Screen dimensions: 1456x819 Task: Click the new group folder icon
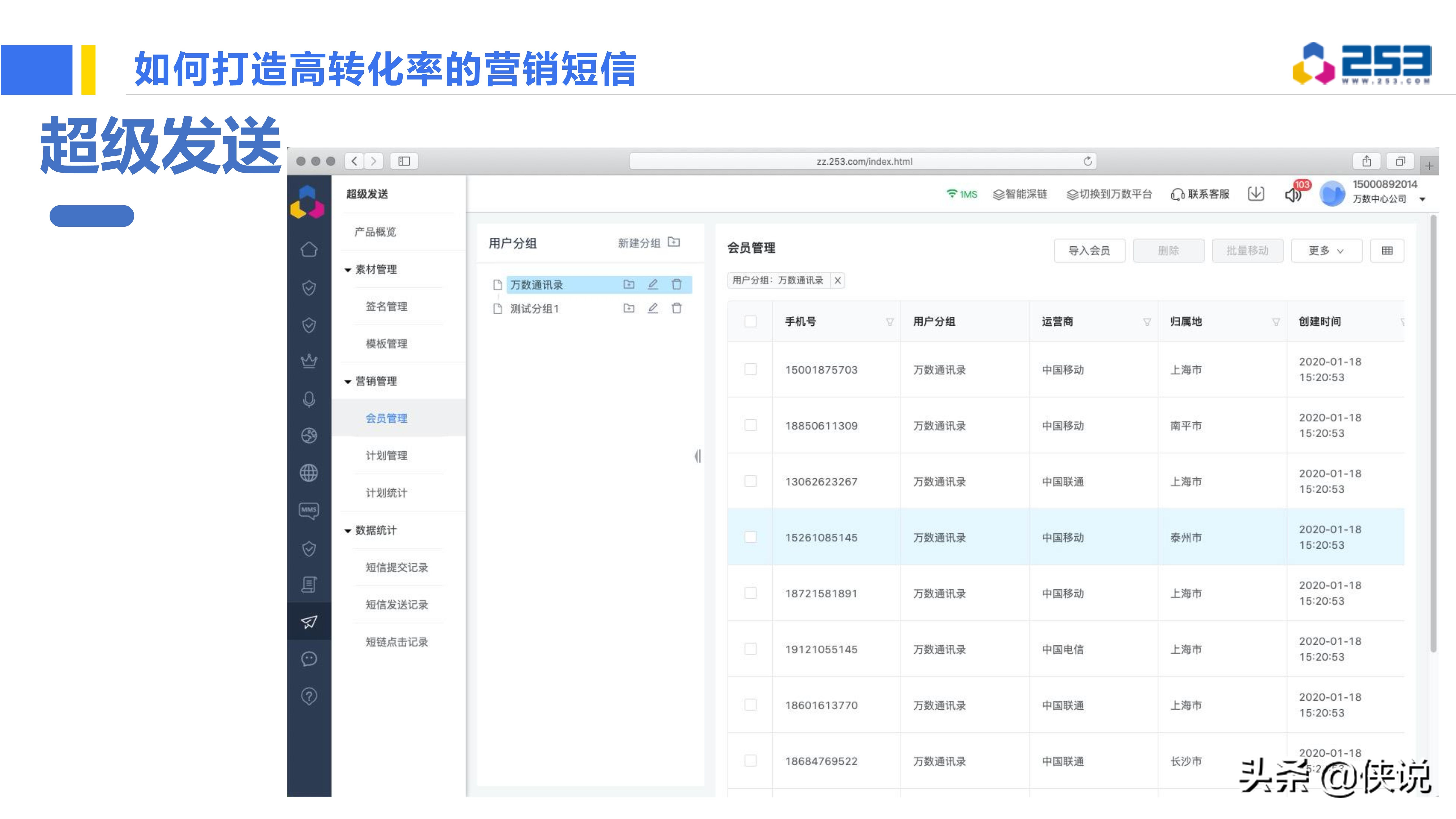click(674, 242)
